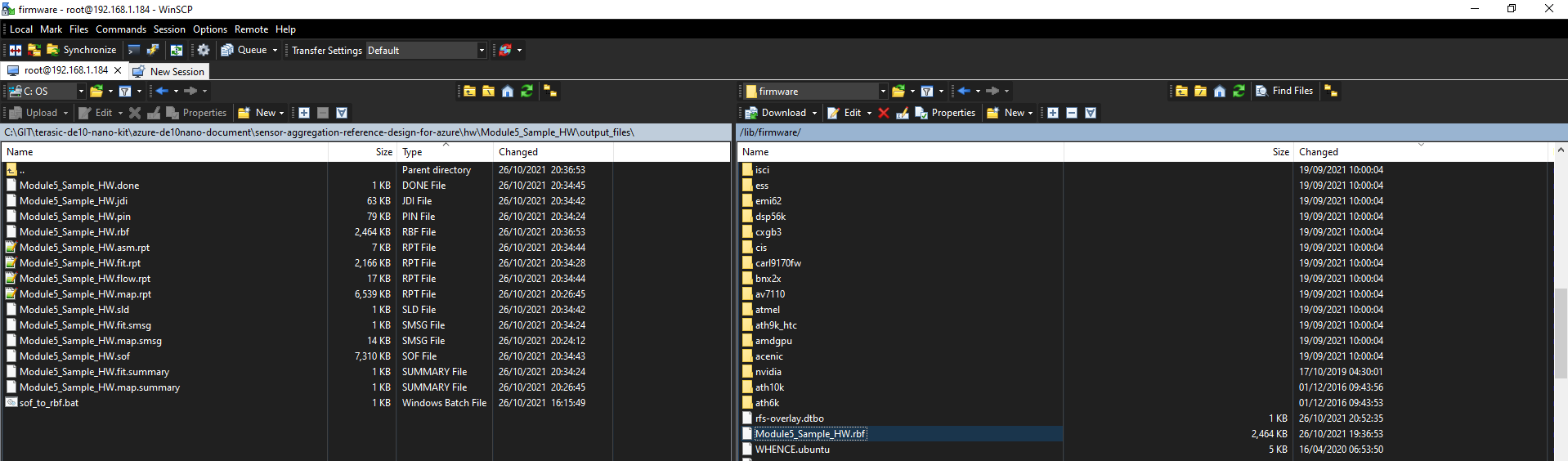Viewport: 1568px width, 461px height.
Task: Select local Module5_Sample_HW.sof file
Action: [74, 356]
